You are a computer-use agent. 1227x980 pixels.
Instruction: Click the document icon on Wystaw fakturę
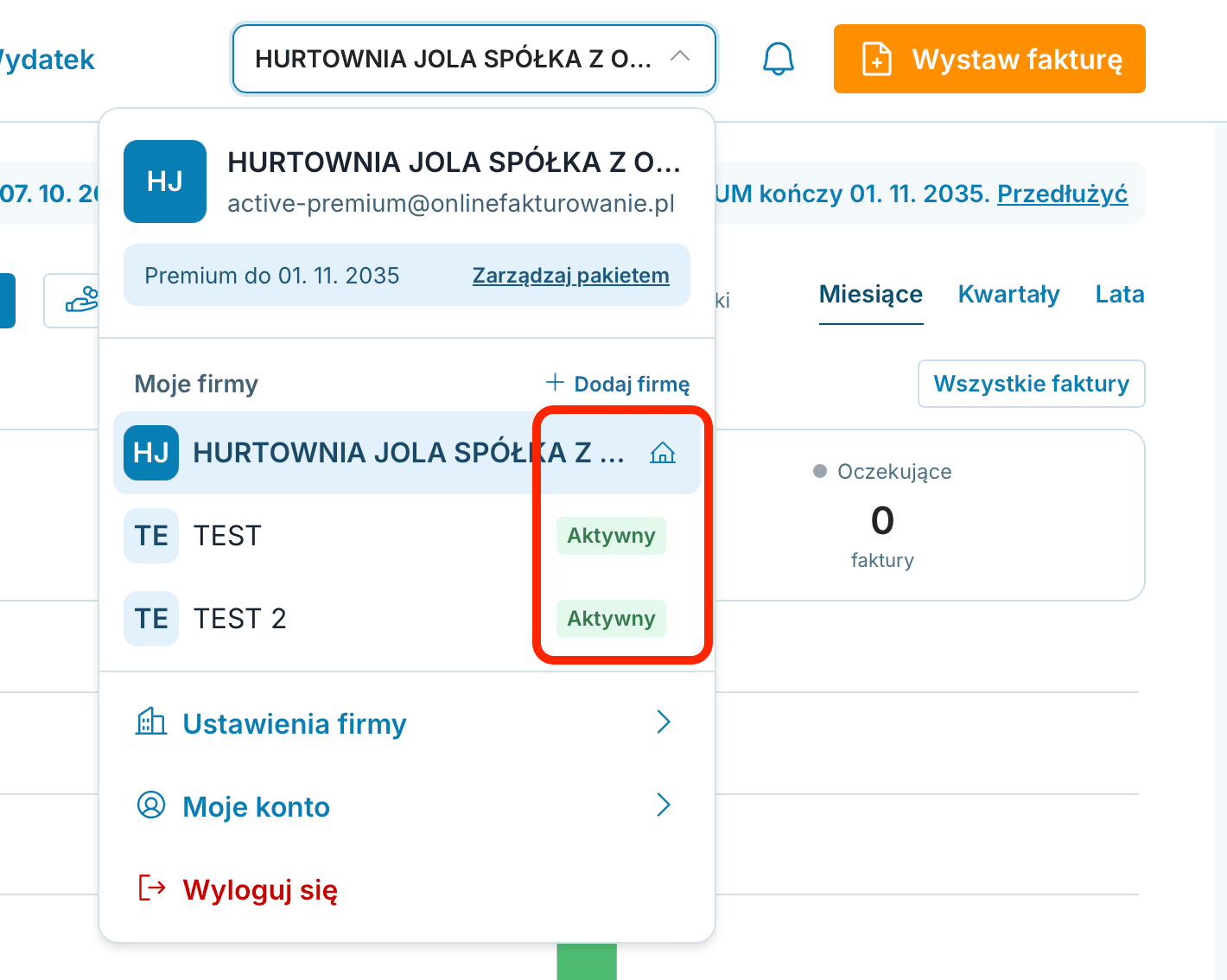[x=877, y=59]
